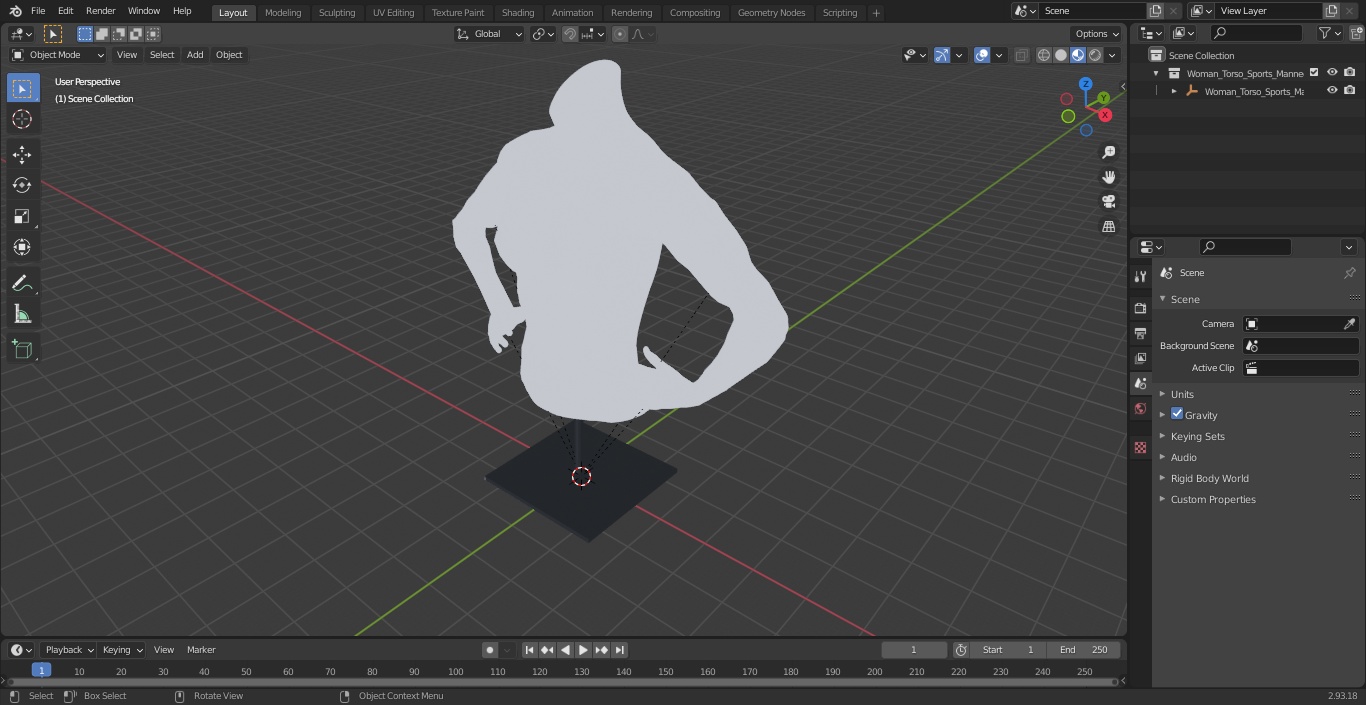This screenshot has width=1366, height=705.
Task: Switch to the Shading workspace tab
Action: pyautogui.click(x=518, y=13)
